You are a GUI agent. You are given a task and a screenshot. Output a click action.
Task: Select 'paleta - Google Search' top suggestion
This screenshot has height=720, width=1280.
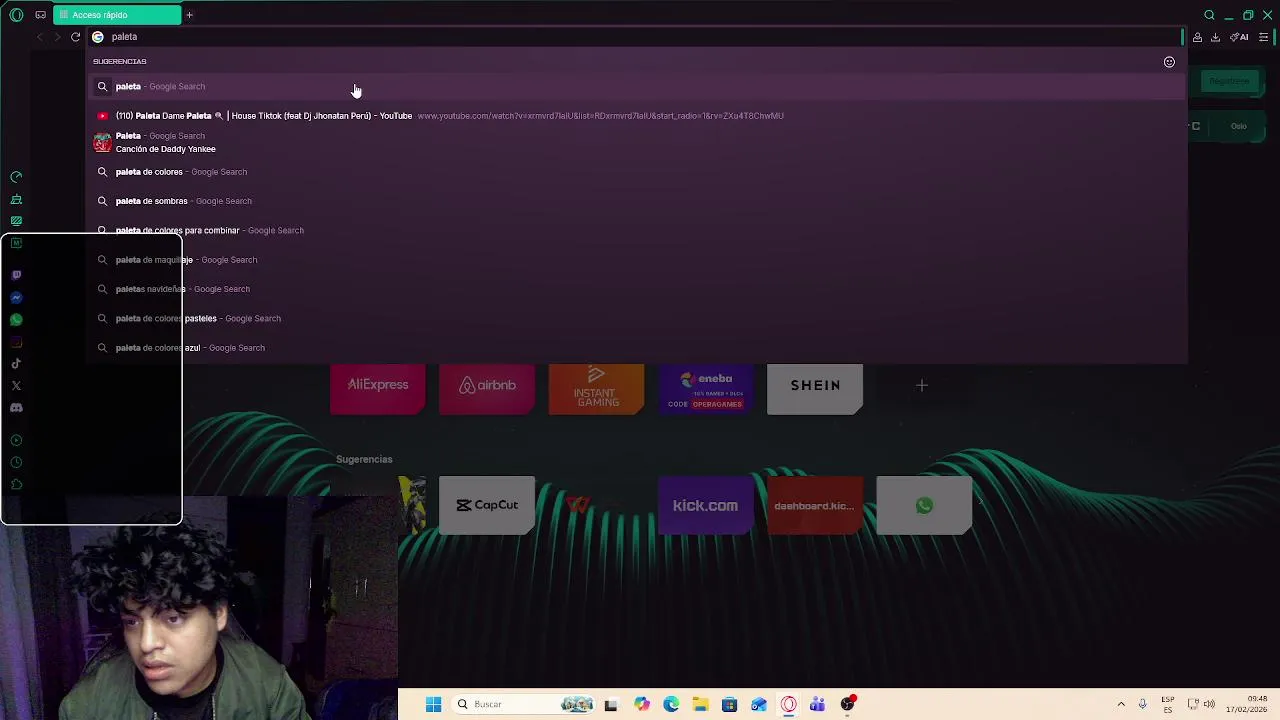coord(637,87)
